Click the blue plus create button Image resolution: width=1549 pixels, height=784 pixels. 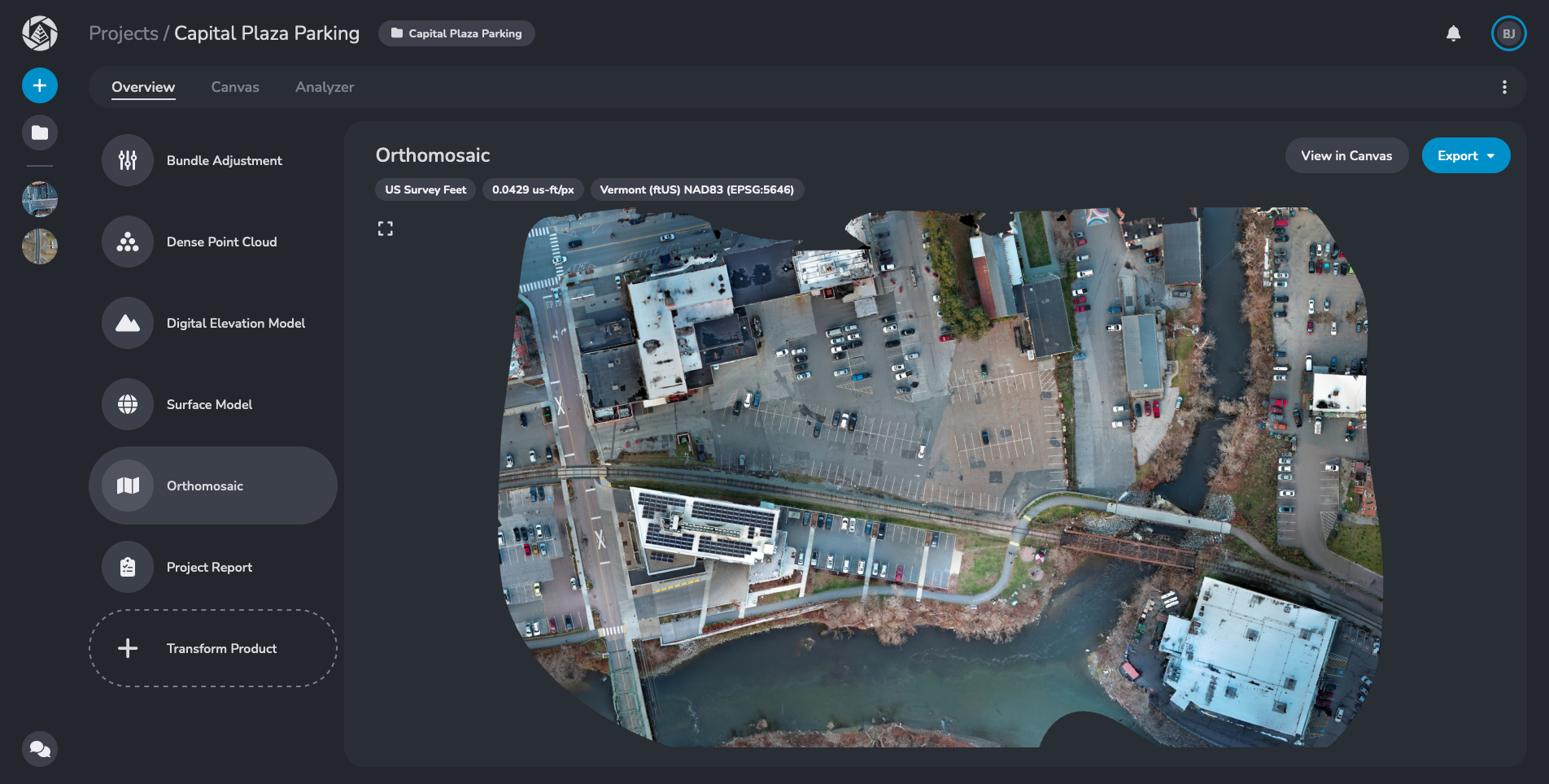[39, 85]
